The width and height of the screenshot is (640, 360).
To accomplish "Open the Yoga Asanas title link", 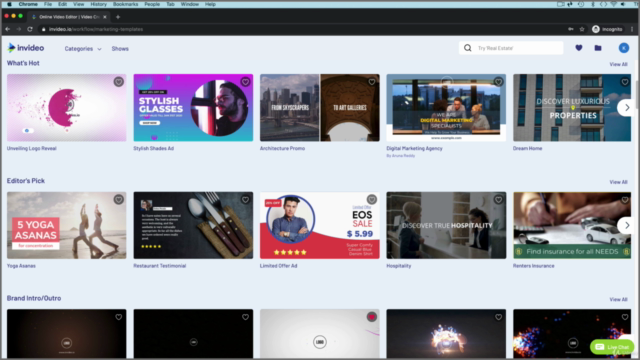I will pyautogui.click(x=21, y=266).
